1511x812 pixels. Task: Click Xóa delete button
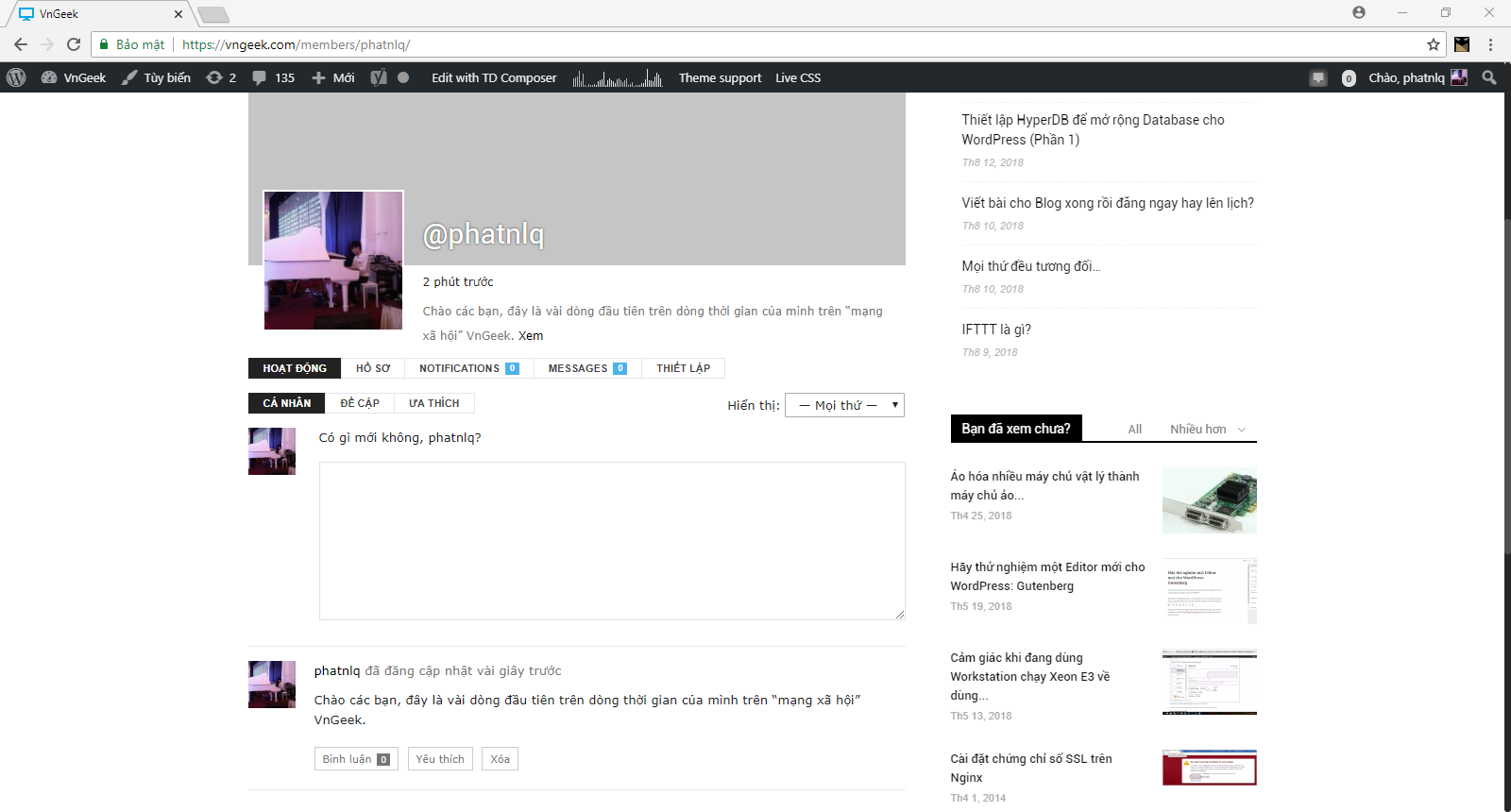point(500,759)
